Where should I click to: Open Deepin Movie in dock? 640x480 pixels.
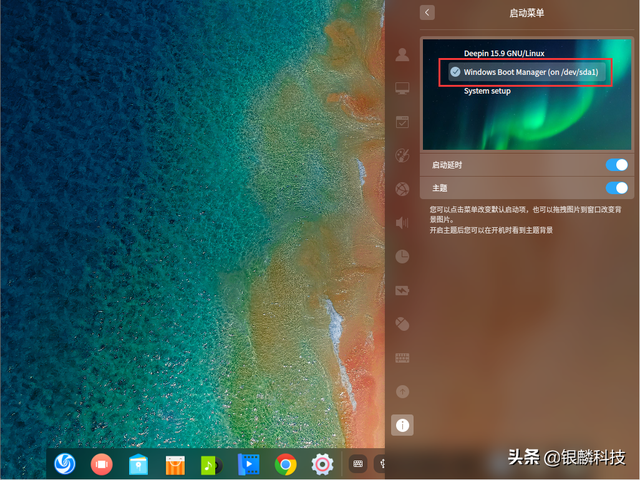(248, 464)
